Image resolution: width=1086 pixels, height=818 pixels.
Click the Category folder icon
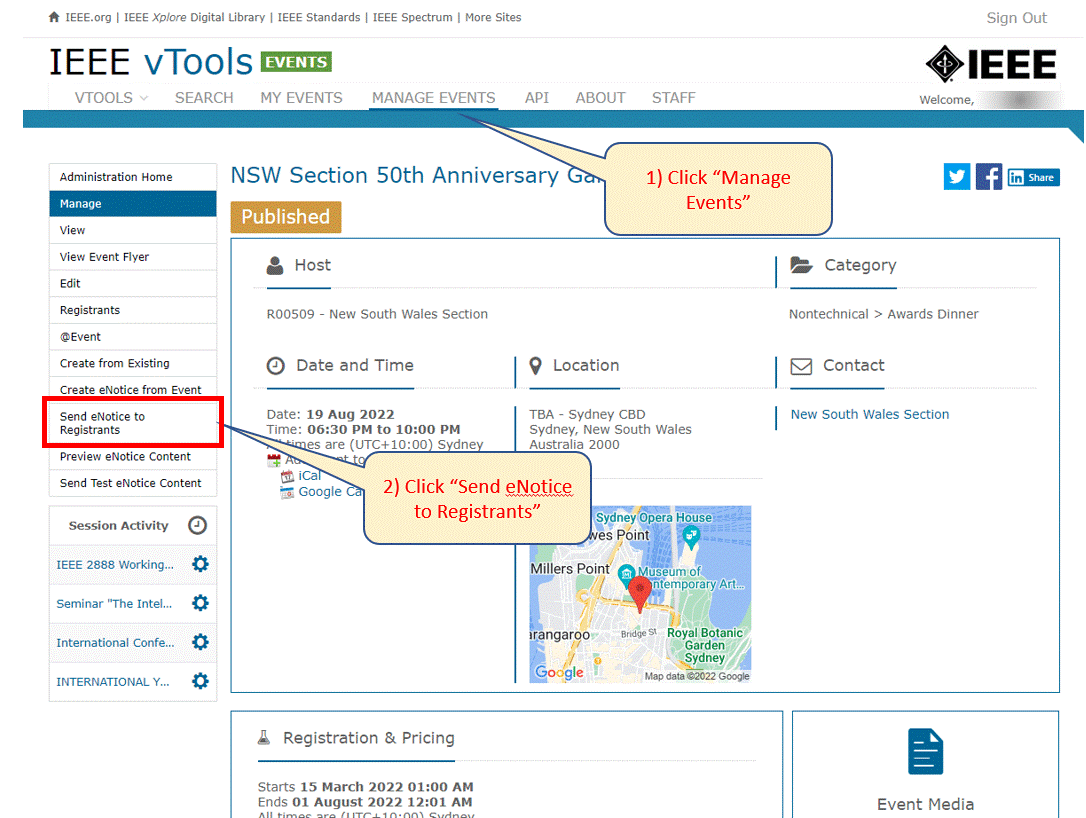(801, 265)
